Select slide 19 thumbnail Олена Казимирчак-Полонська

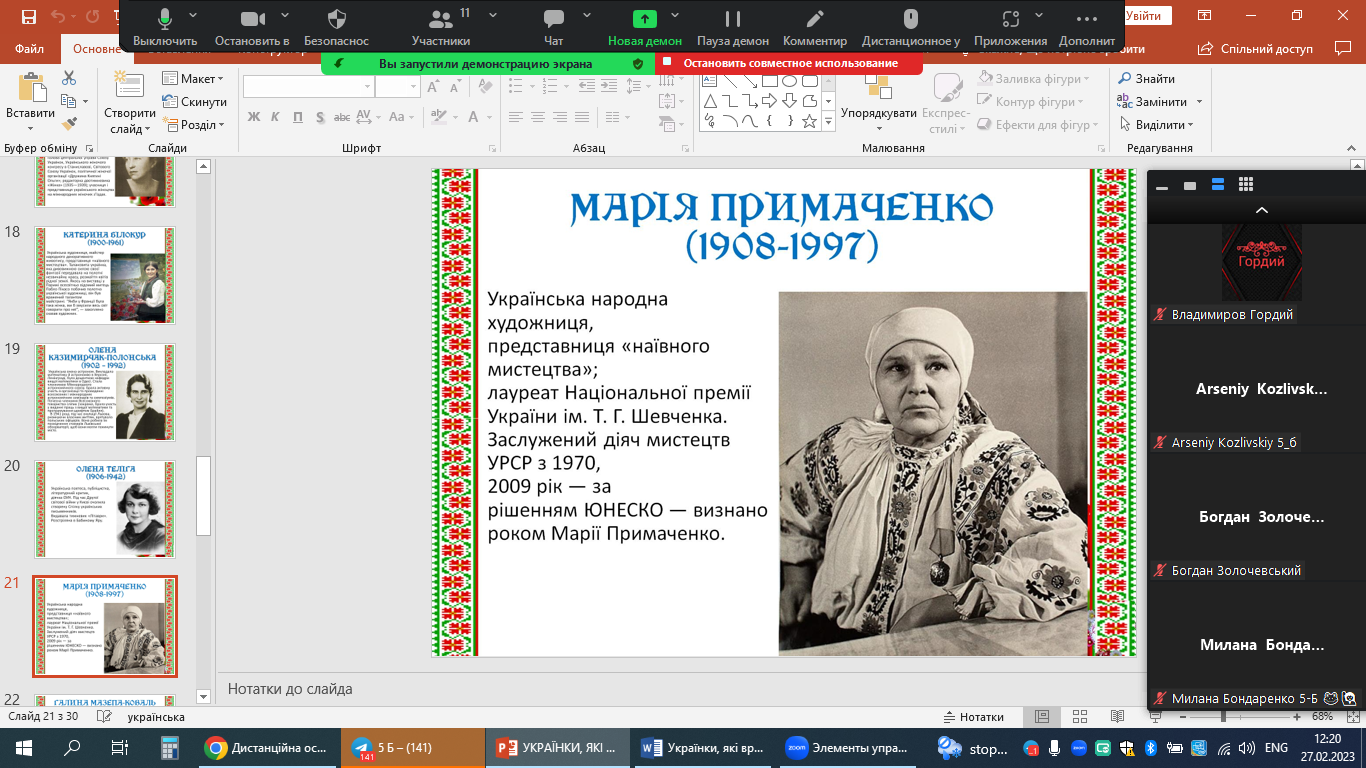point(105,392)
